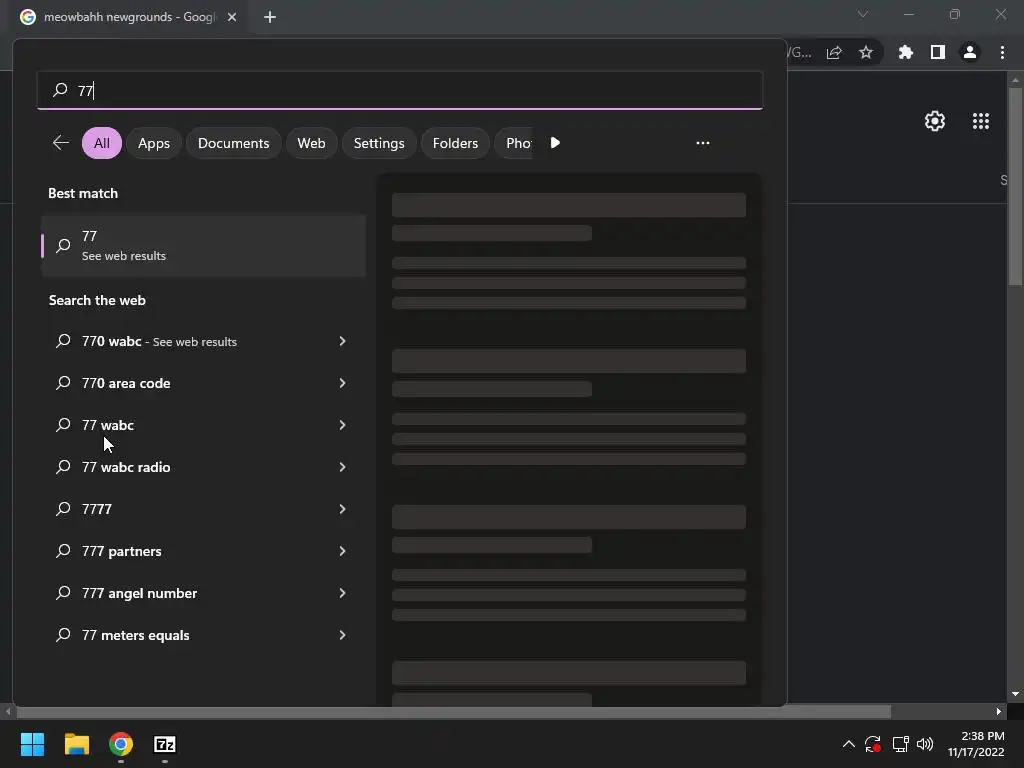The width and height of the screenshot is (1024, 768).
Task: Open the volume speaker icon
Action: [x=925, y=744]
